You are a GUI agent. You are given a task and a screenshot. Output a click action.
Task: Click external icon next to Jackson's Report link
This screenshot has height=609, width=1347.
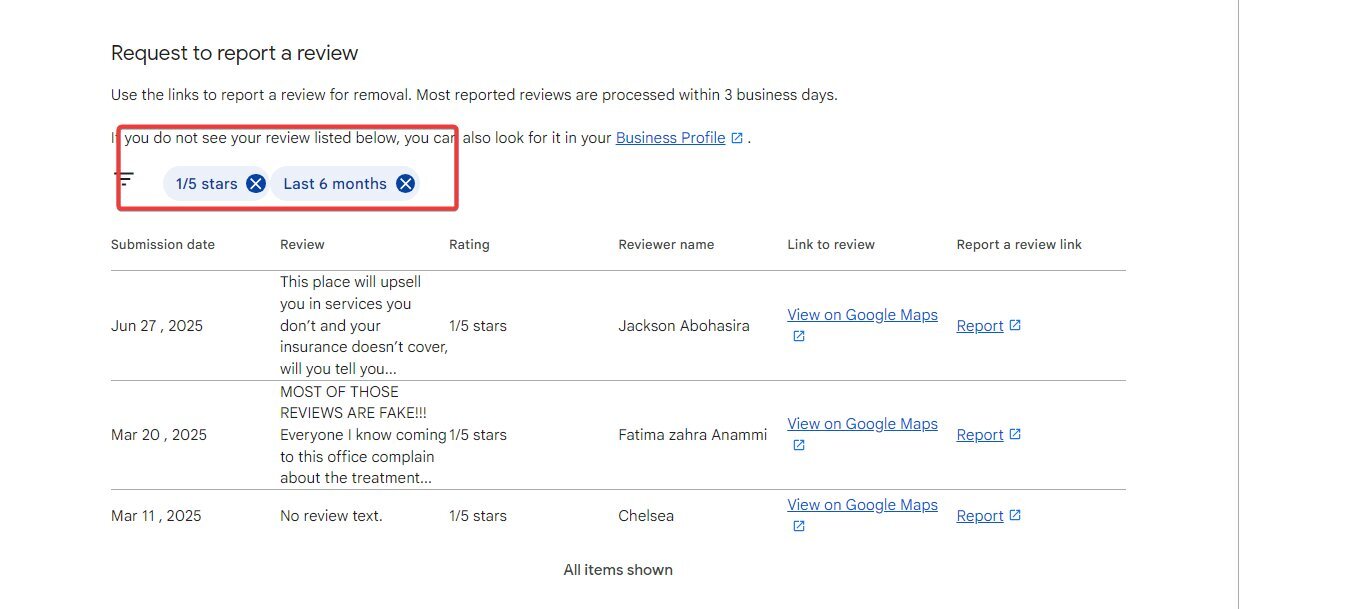[1015, 325]
